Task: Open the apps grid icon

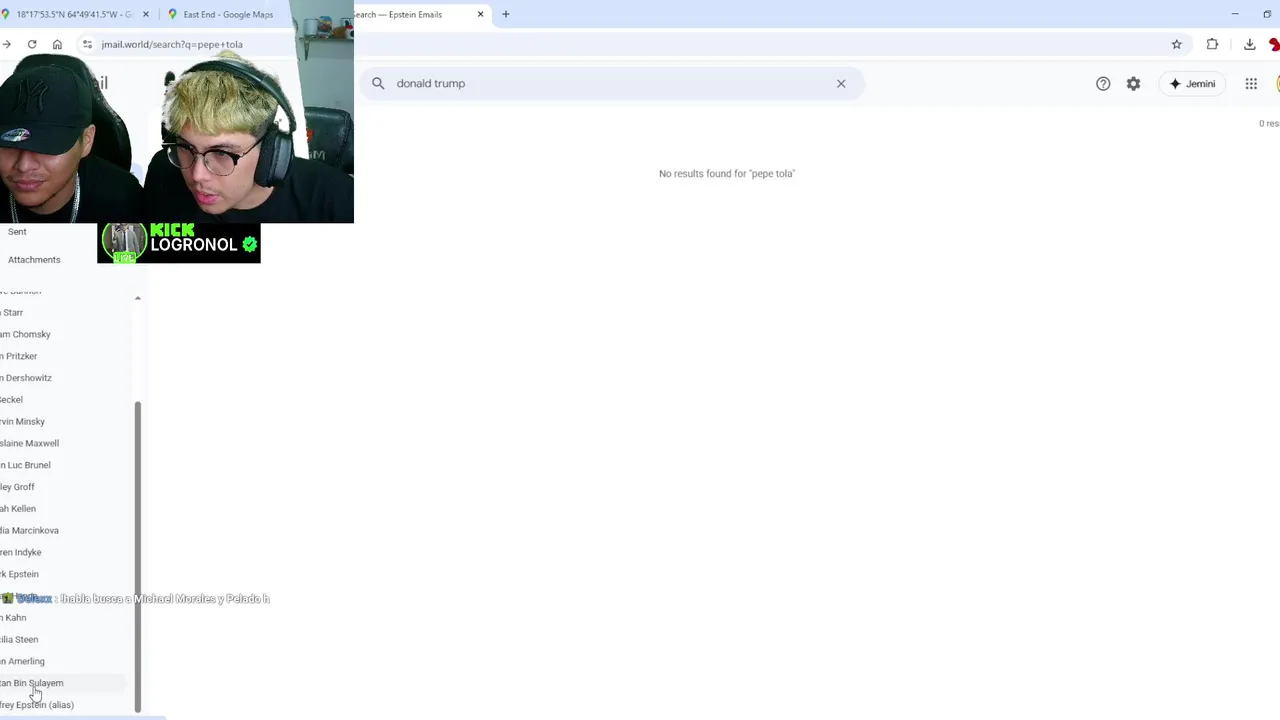Action: click(1251, 84)
